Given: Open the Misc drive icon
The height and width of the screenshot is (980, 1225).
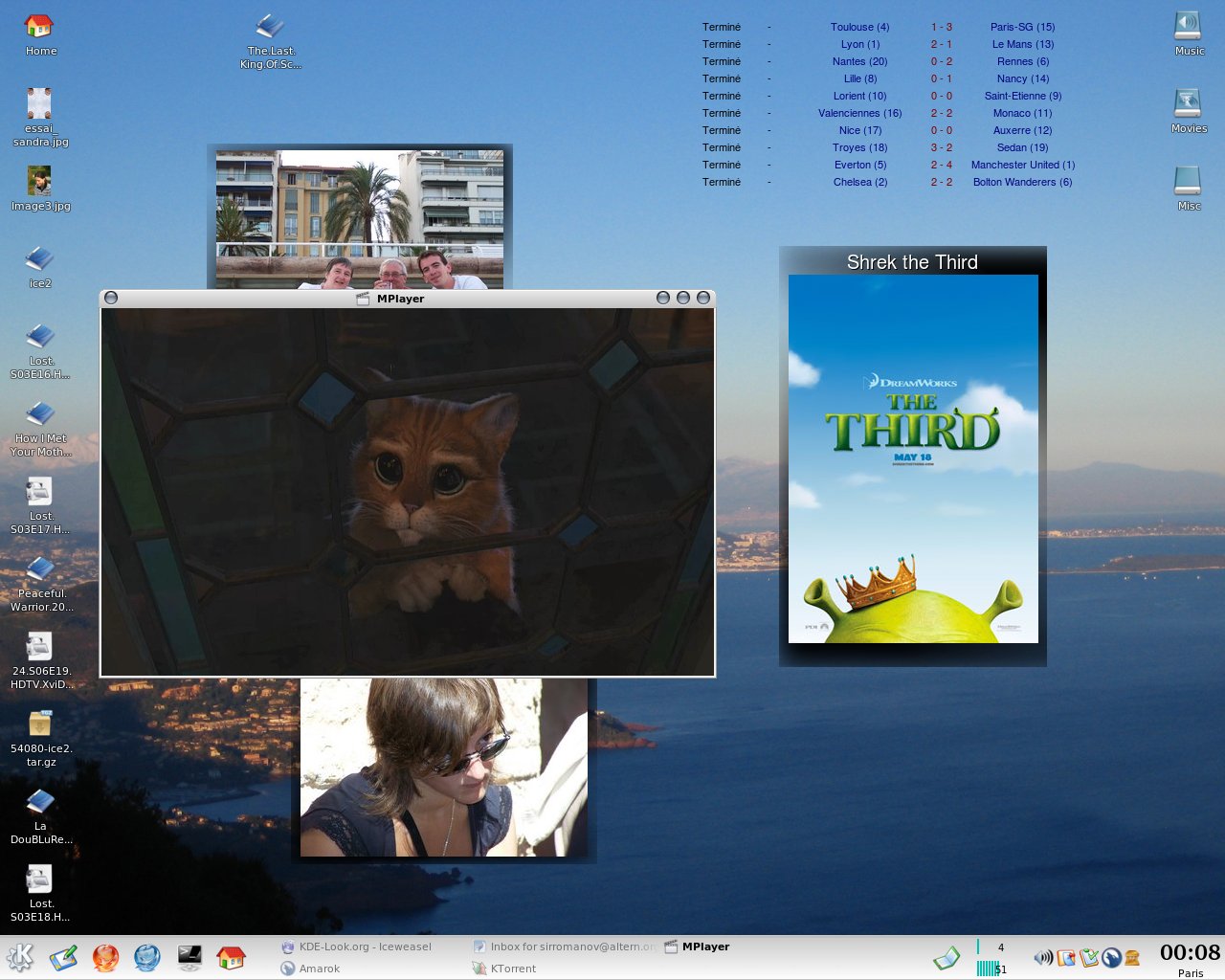Looking at the screenshot, I should [x=1189, y=189].
